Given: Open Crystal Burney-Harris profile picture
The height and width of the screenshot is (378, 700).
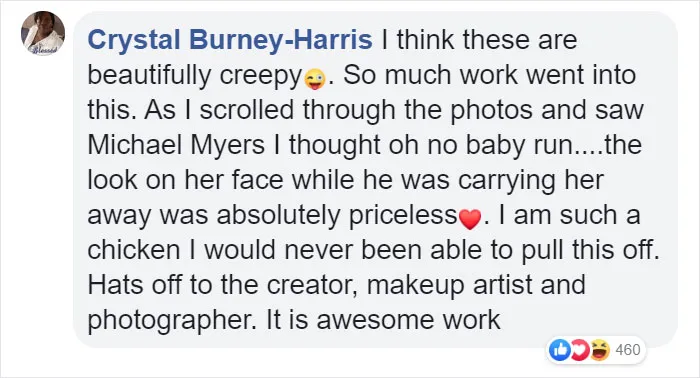Looking at the screenshot, I should [x=43, y=33].
